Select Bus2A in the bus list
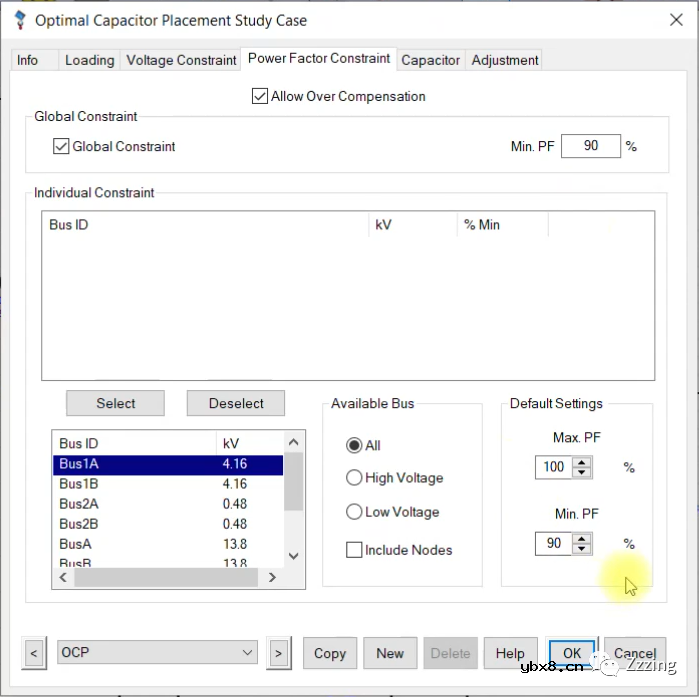This screenshot has width=699, height=697. coord(79,504)
